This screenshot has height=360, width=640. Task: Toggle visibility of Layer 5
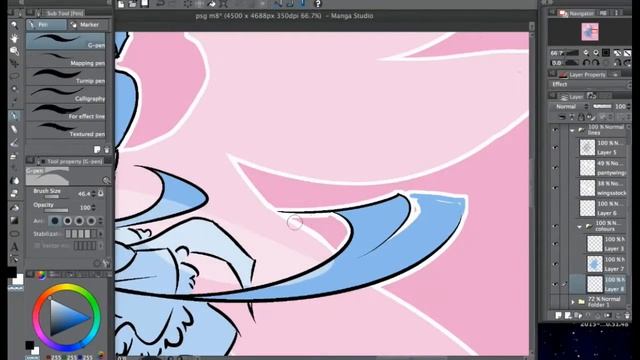tap(555, 147)
